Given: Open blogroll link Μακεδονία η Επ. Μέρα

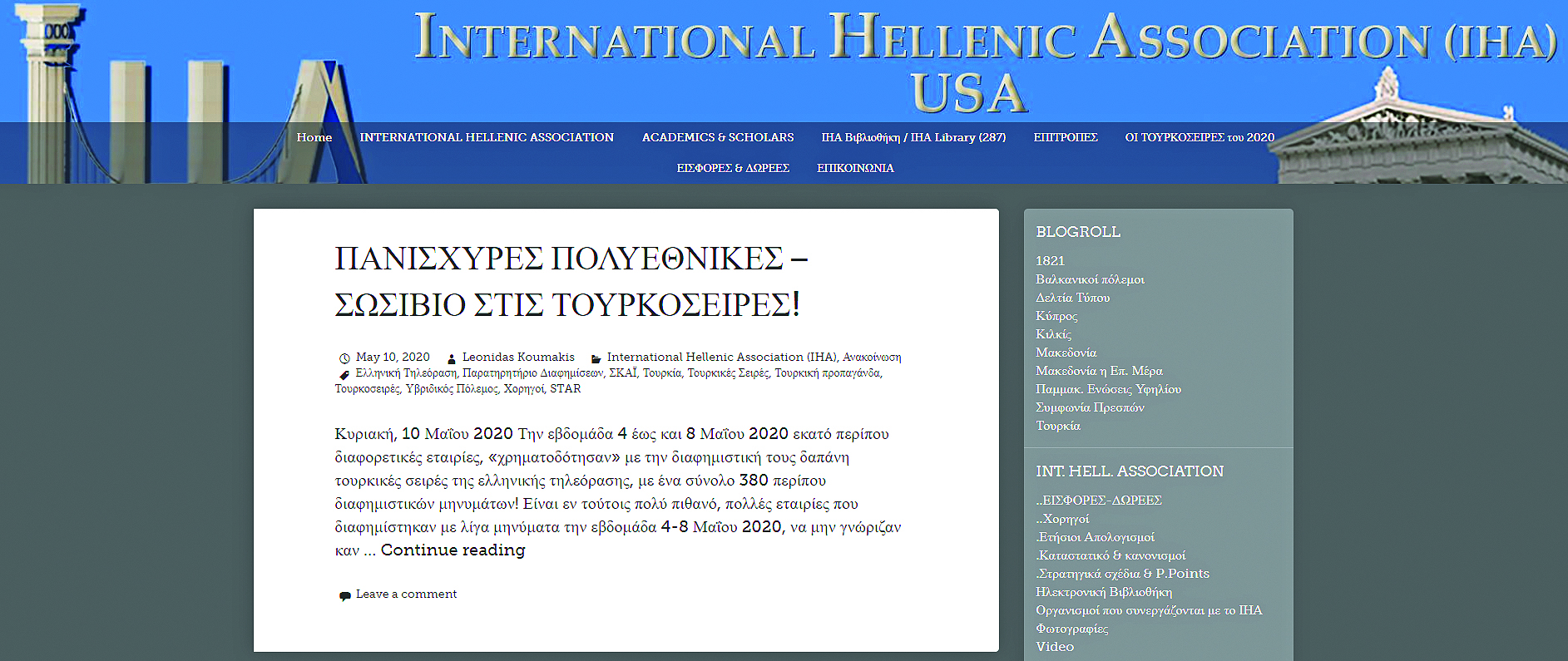Looking at the screenshot, I should [1099, 370].
